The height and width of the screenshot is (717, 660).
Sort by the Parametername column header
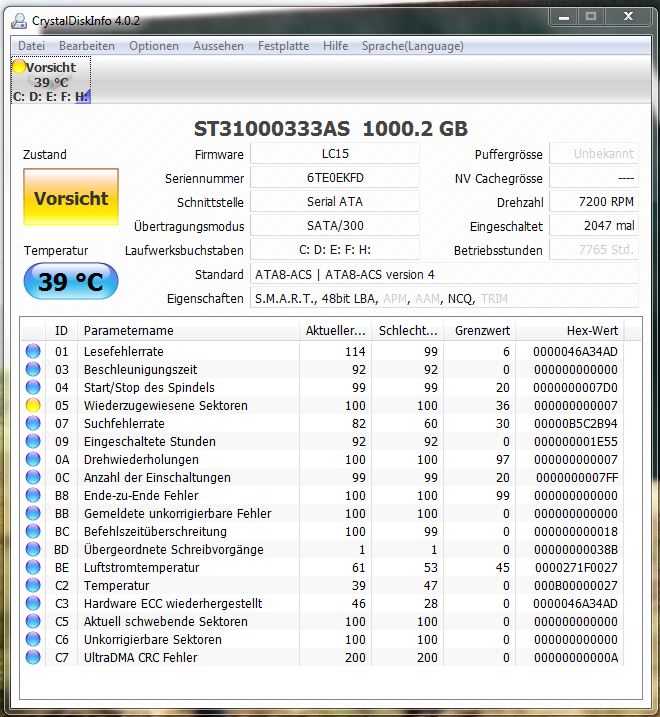coord(188,331)
